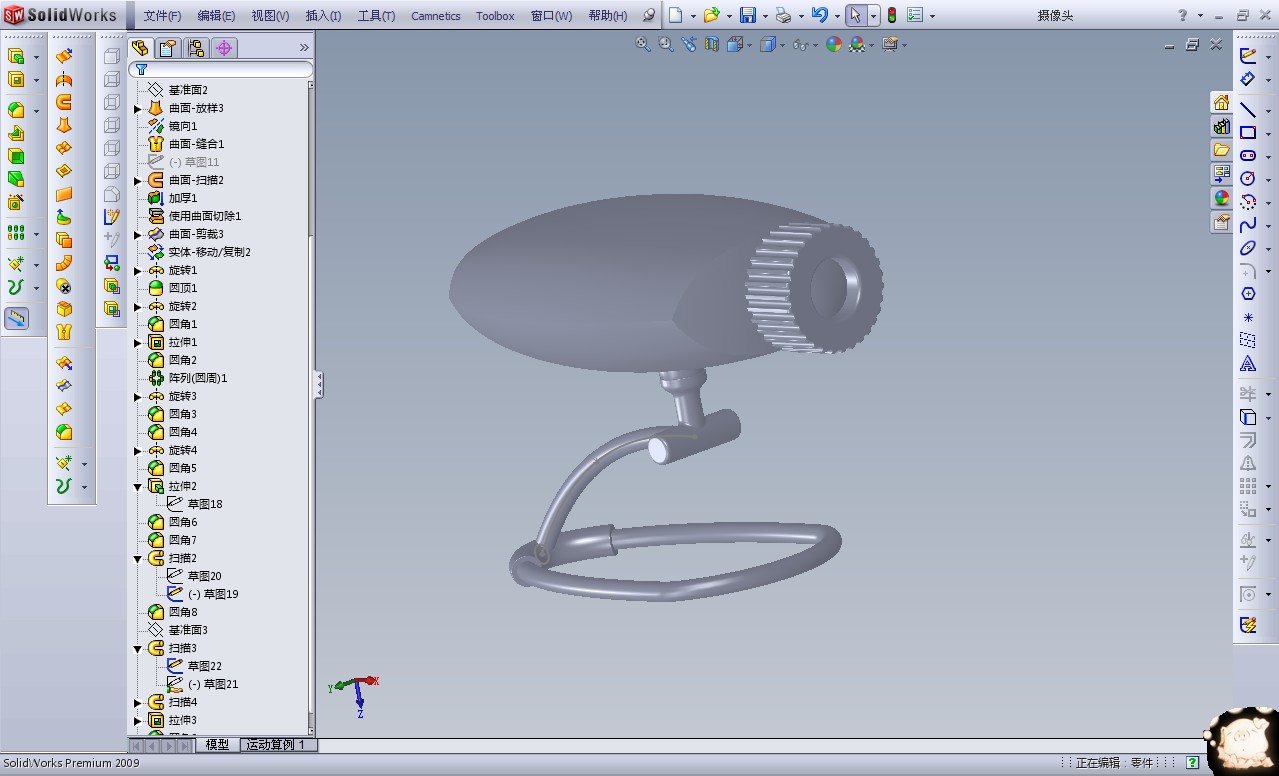Switch to the 模型 bottom tab
The image size is (1279, 776).
point(218,745)
